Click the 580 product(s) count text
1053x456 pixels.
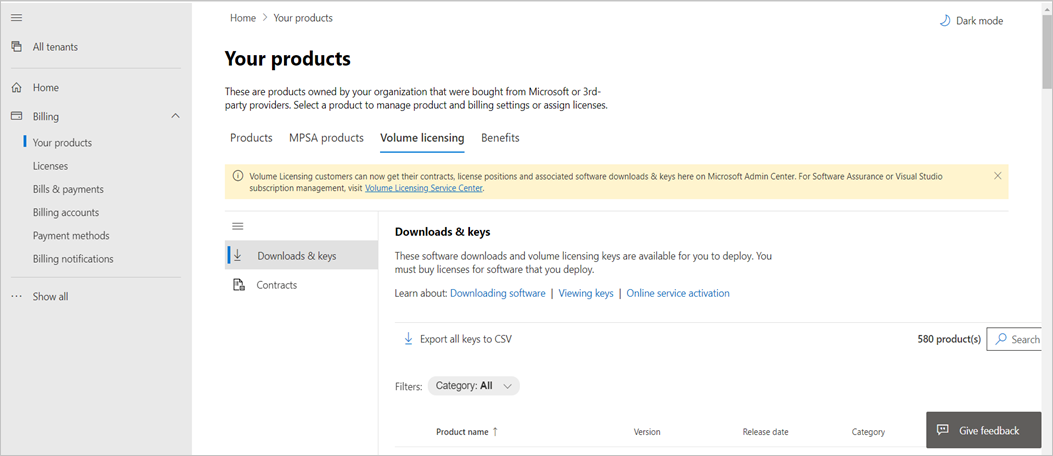[x=949, y=339]
